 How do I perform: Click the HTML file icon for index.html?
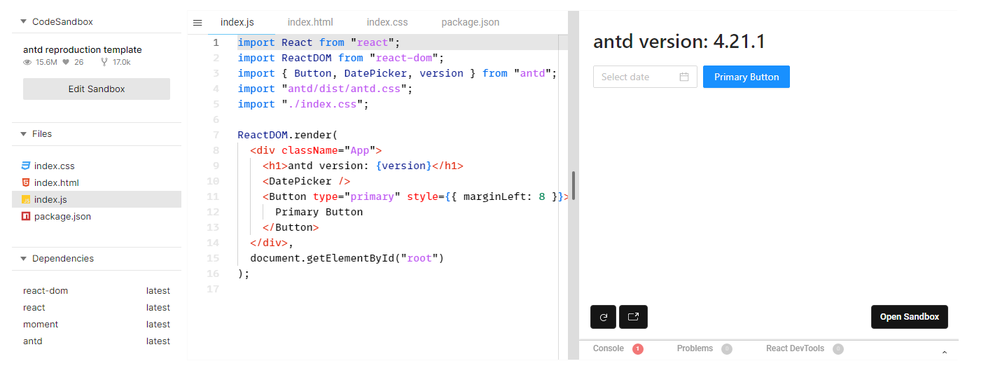(x=26, y=183)
